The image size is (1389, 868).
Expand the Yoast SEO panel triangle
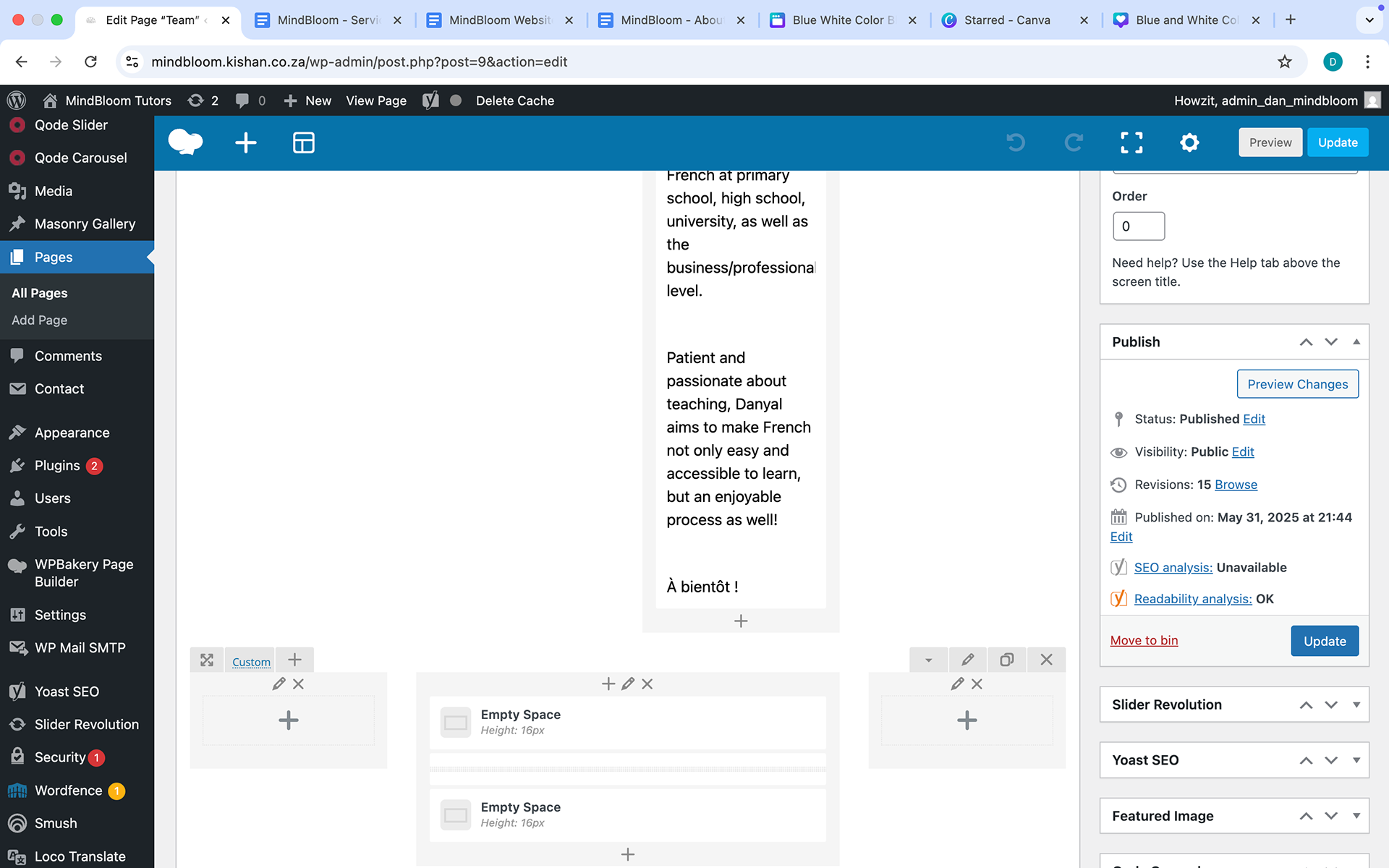pyautogui.click(x=1356, y=760)
